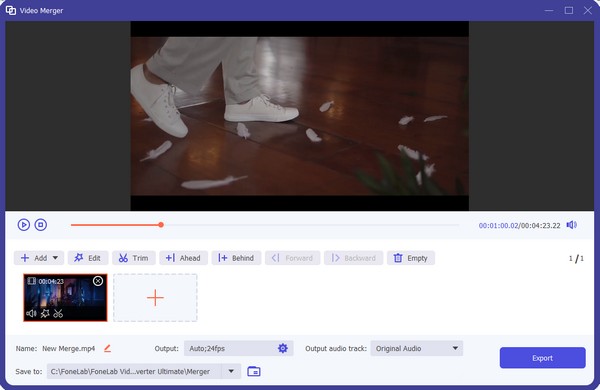Trim the clip via its scissors icon
600x390 pixels.
[x=58, y=314]
